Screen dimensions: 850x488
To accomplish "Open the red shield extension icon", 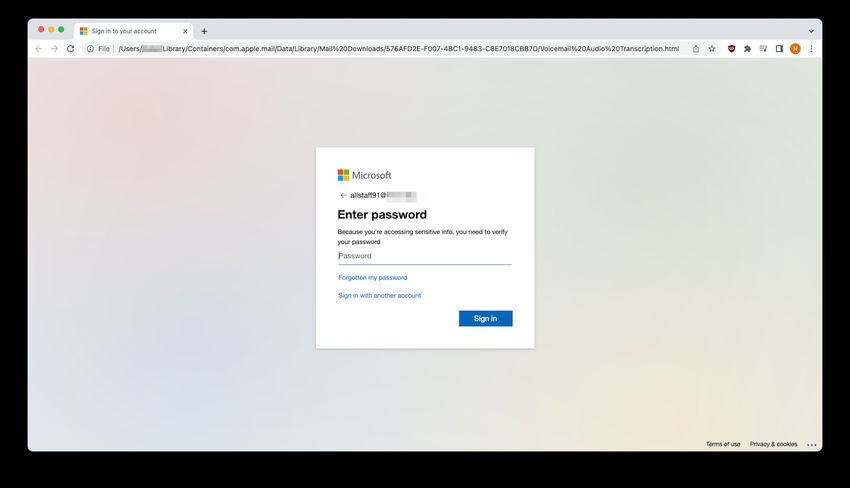I will tap(731, 49).
